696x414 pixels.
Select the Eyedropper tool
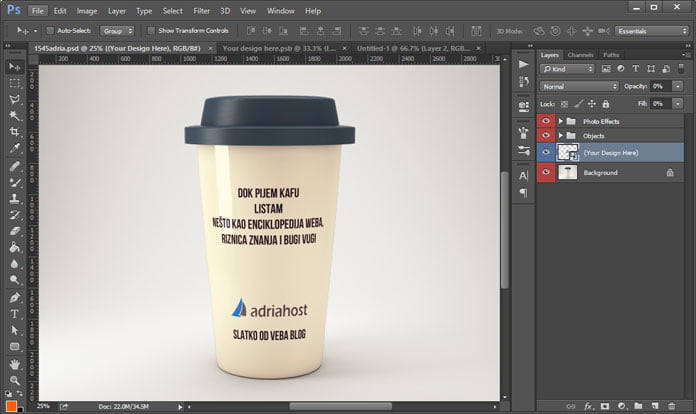point(15,148)
